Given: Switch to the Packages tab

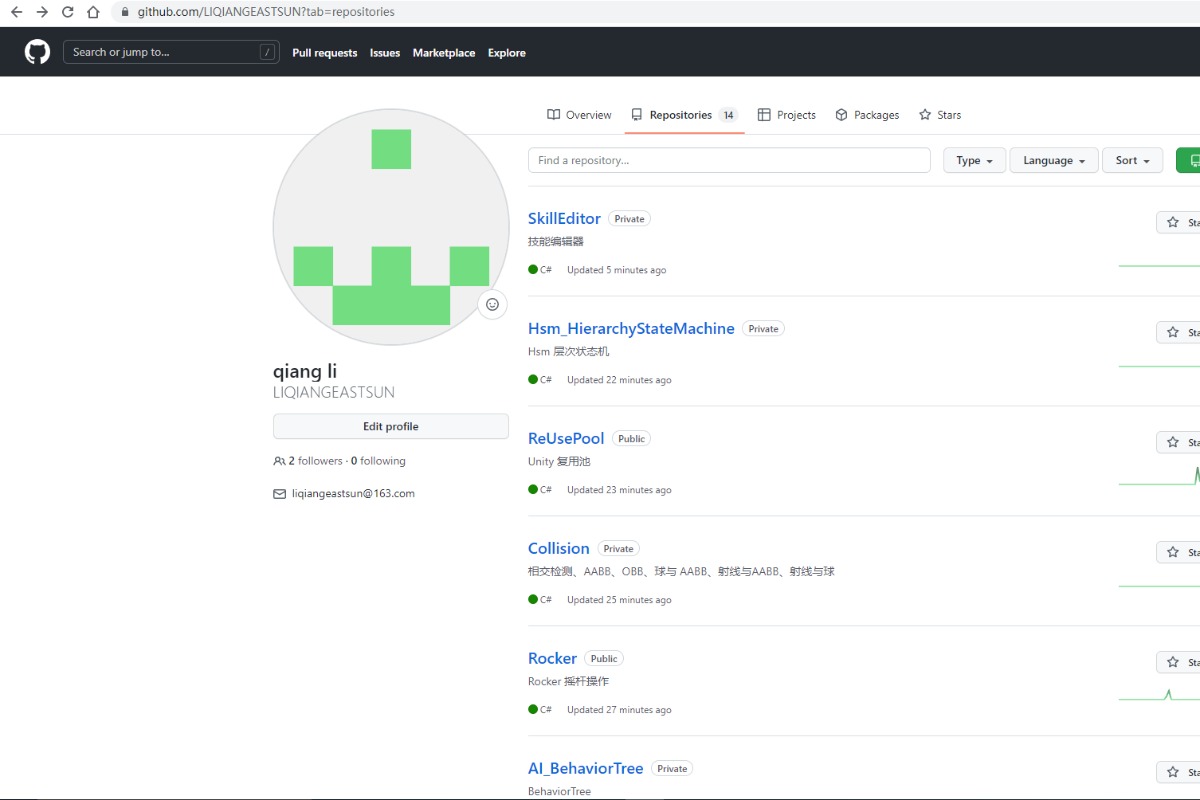Looking at the screenshot, I should pos(867,115).
